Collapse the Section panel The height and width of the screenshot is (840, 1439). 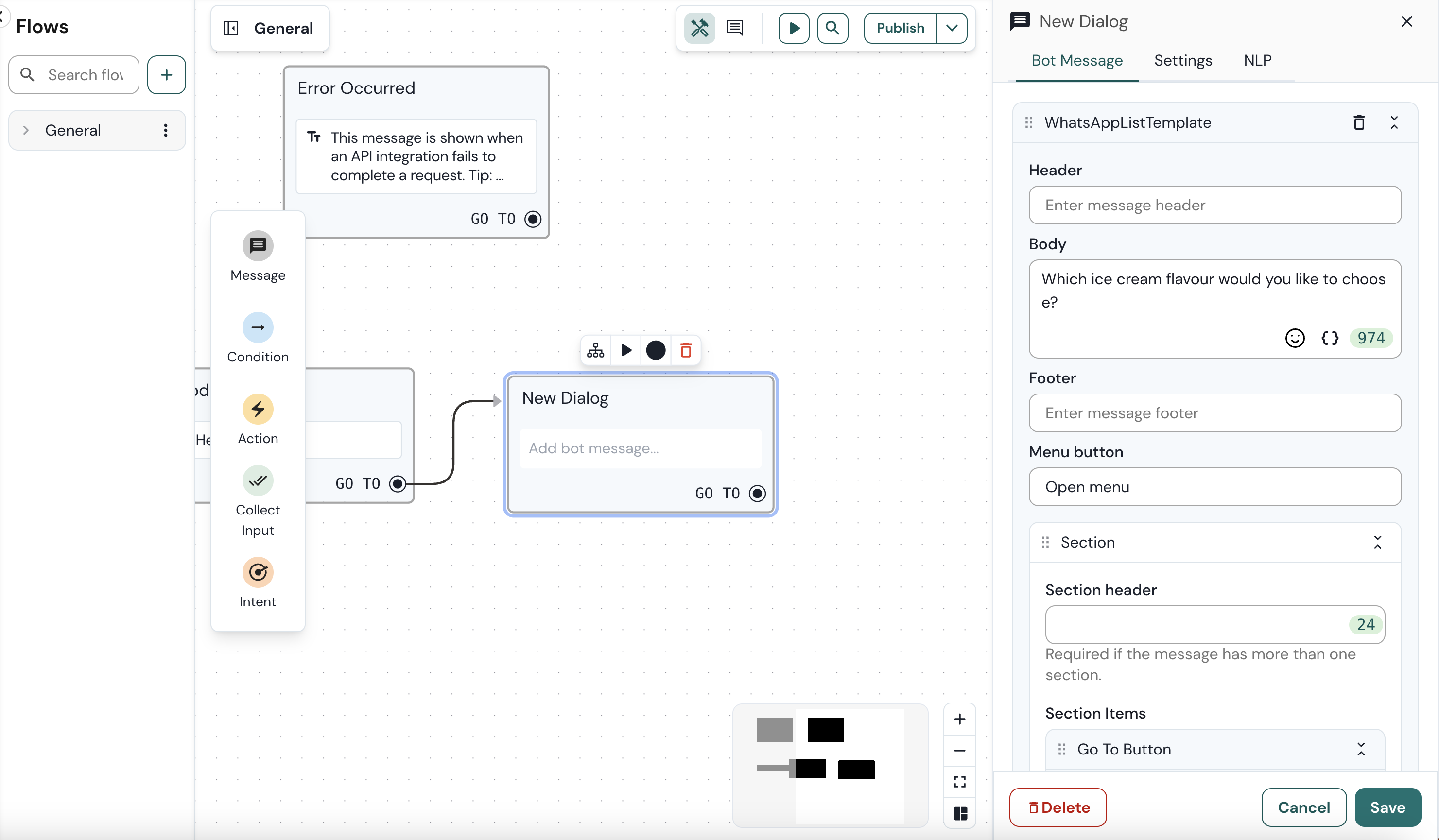point(1378,541)
